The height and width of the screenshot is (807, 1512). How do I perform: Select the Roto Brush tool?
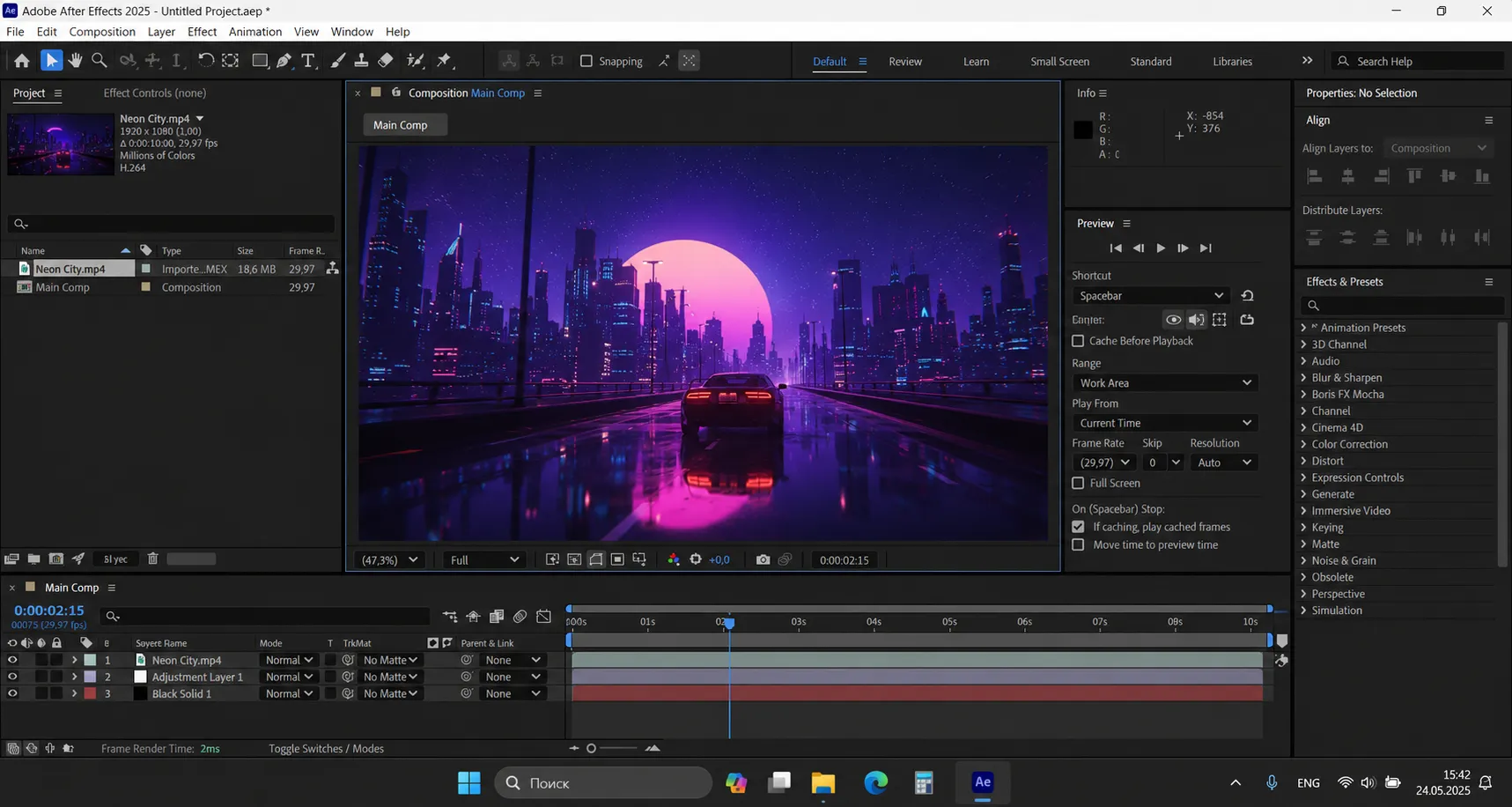416,61
